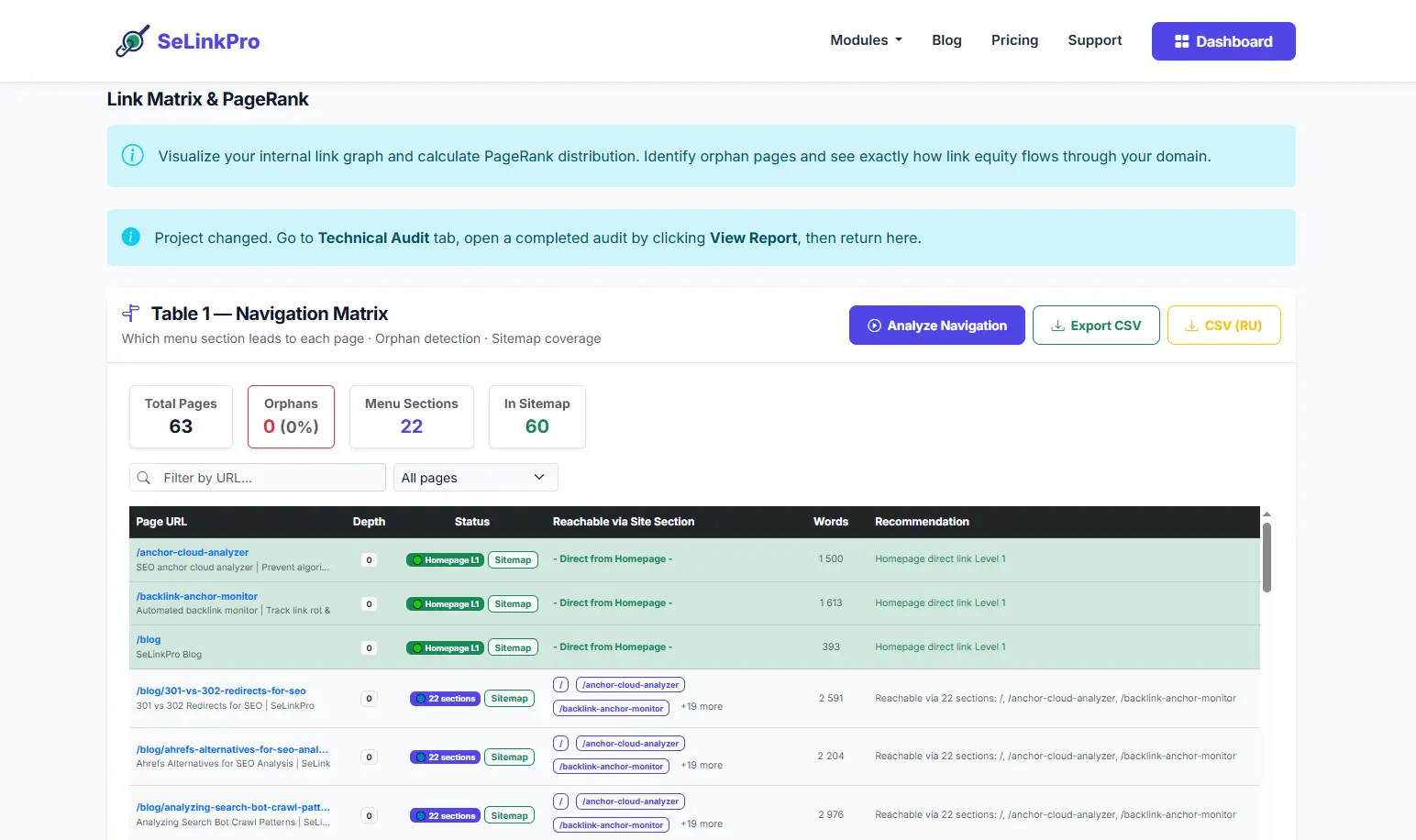Click the In Sitemap 60 card
The width and height of the screenshot is (1416, 840).
pyautogui.click(x=537, y=417)
